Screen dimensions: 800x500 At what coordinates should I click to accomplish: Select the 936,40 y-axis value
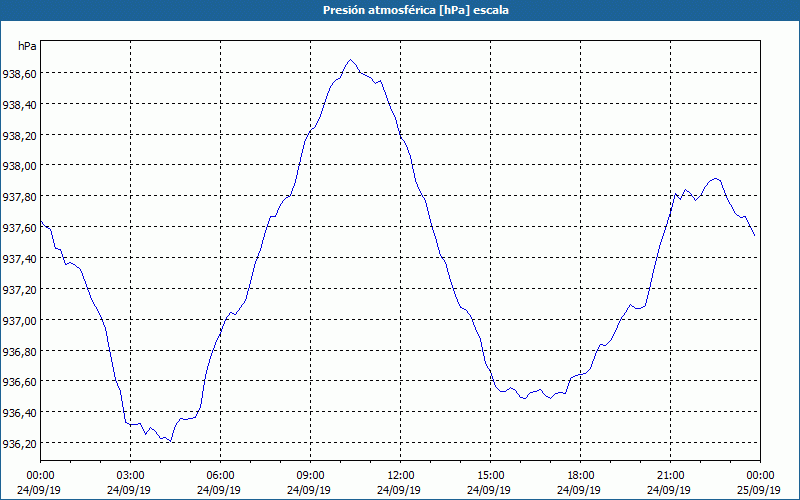click(x=19, y=413)
